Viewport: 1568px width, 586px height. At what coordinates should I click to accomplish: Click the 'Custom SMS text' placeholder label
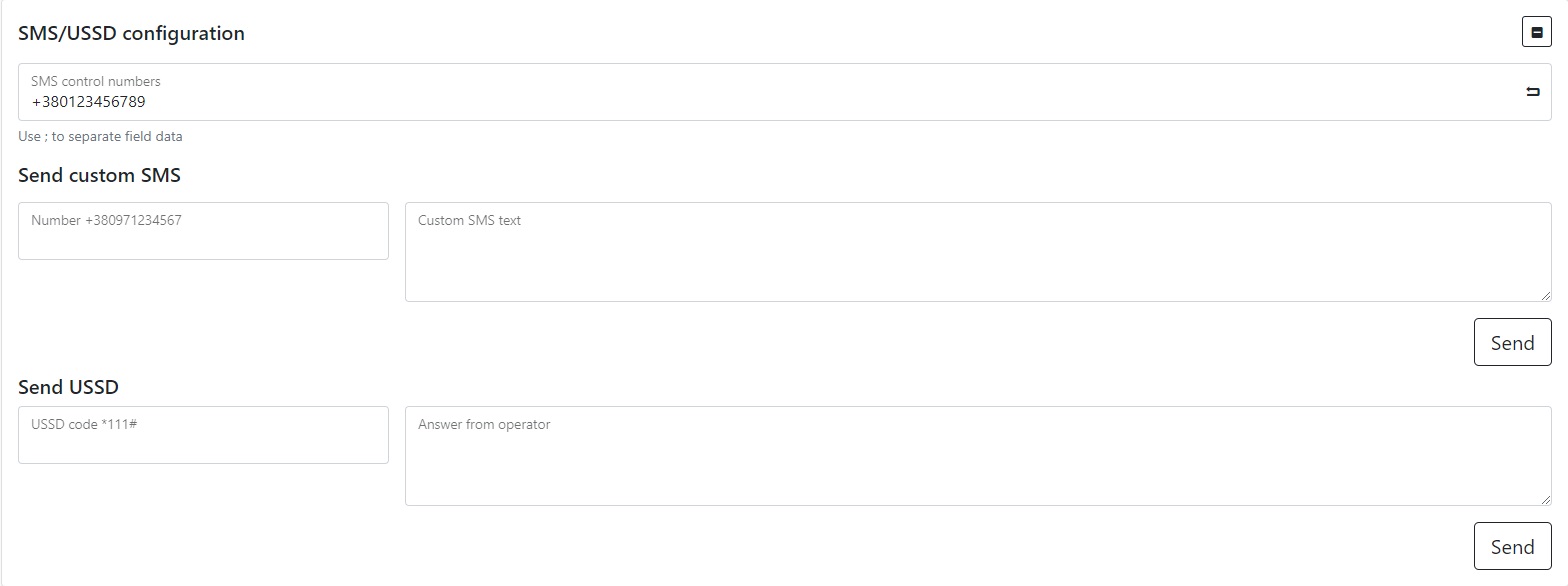point(469,220)
